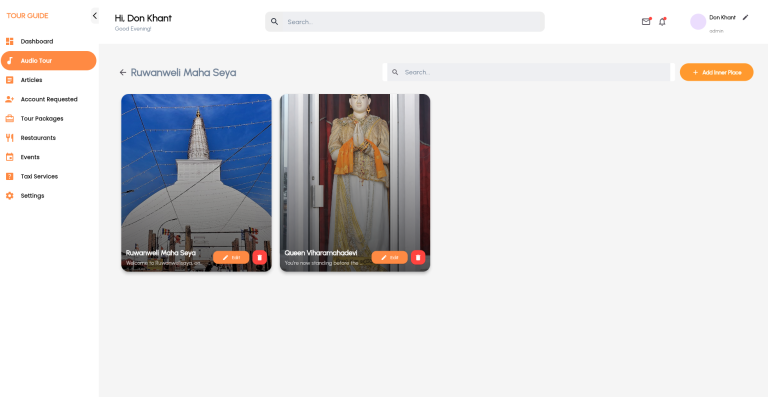Viewport: 768px width, 397px height.
Task: Click the Articles icon in sidebar
Action: click(9, 80)
